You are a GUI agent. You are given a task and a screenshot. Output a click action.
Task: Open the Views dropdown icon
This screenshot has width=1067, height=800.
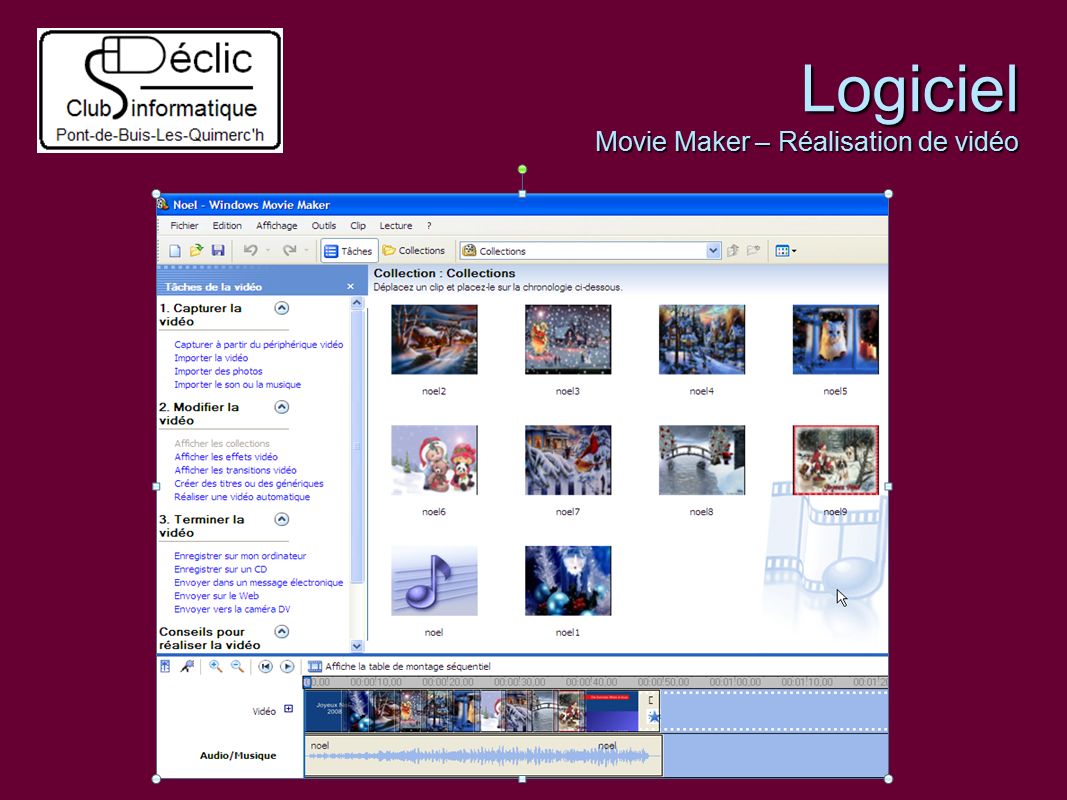786,251
